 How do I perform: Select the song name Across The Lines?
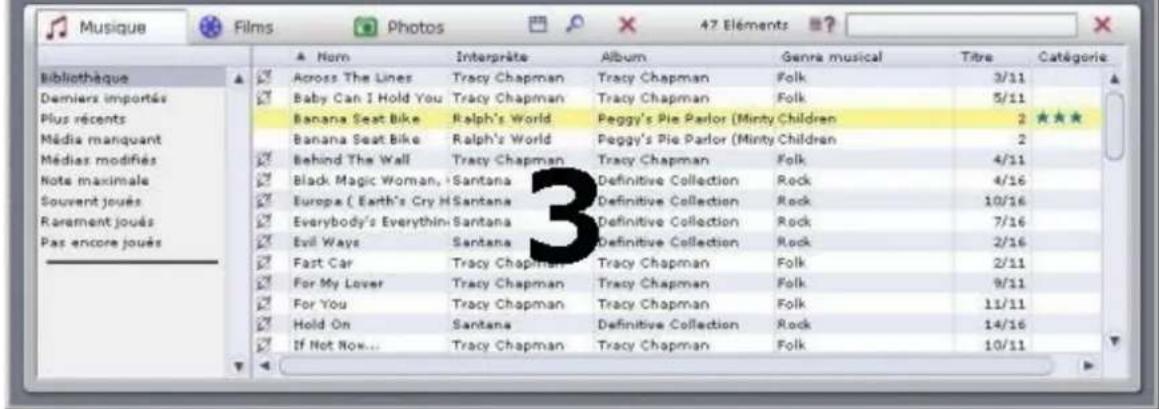point(353,77)
